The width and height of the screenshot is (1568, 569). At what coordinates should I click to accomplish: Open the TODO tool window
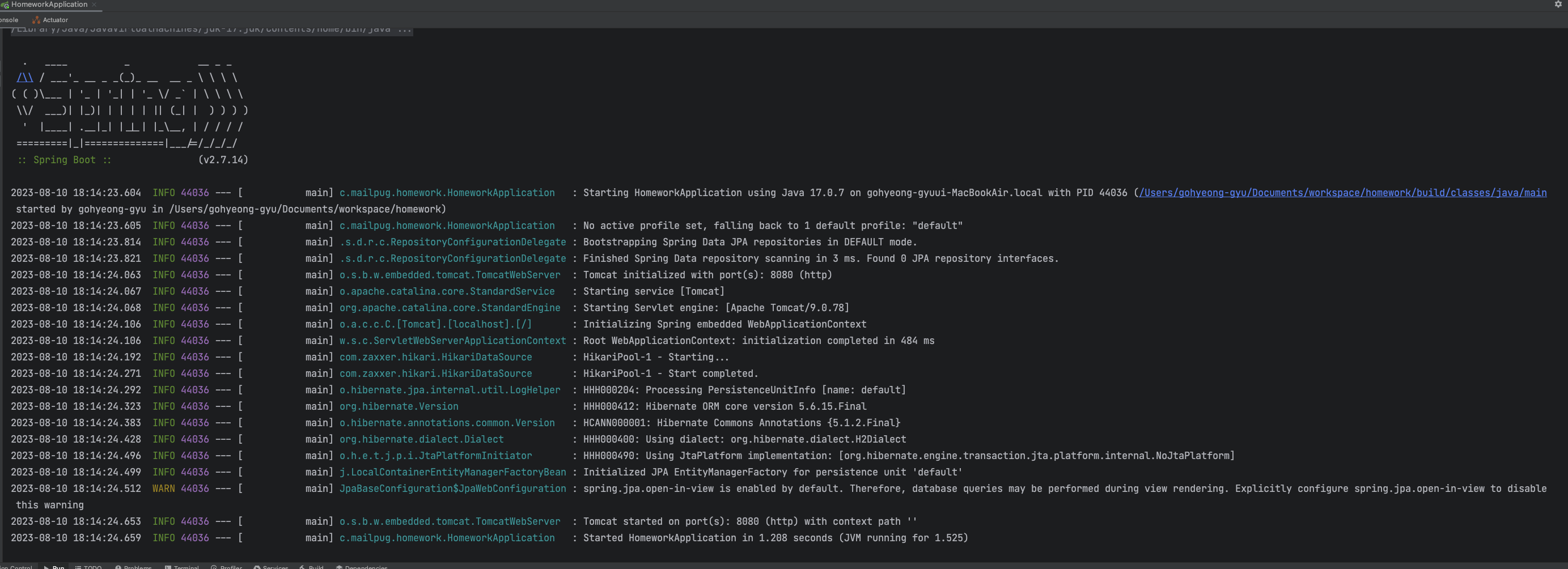coord(88,567)
